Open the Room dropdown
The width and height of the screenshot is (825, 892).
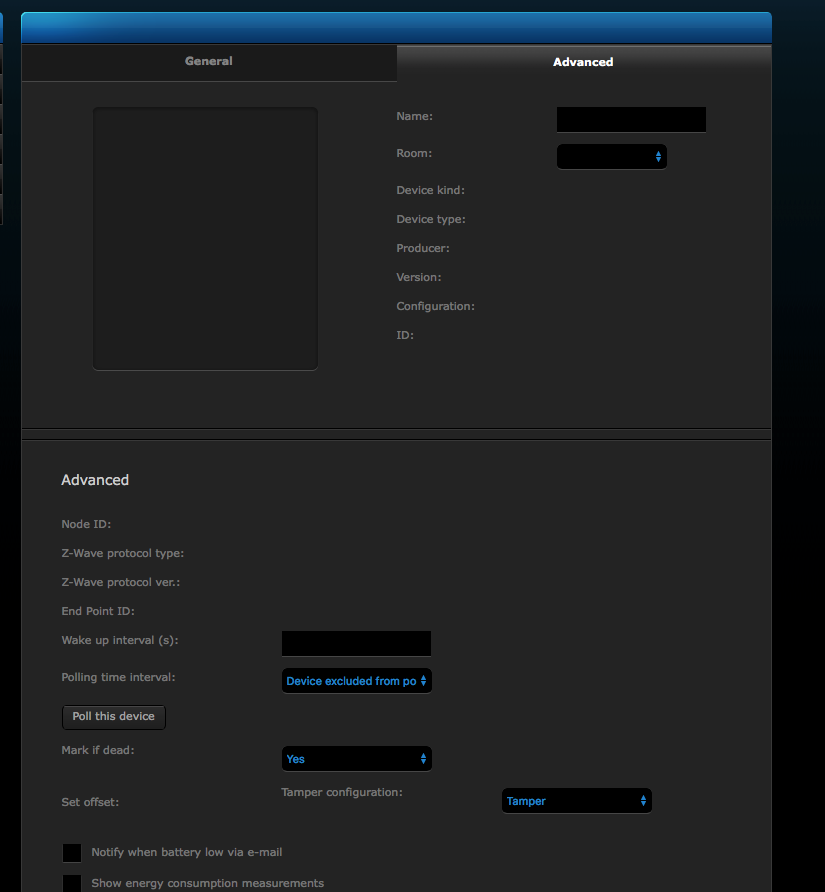(x=611, y=157)
